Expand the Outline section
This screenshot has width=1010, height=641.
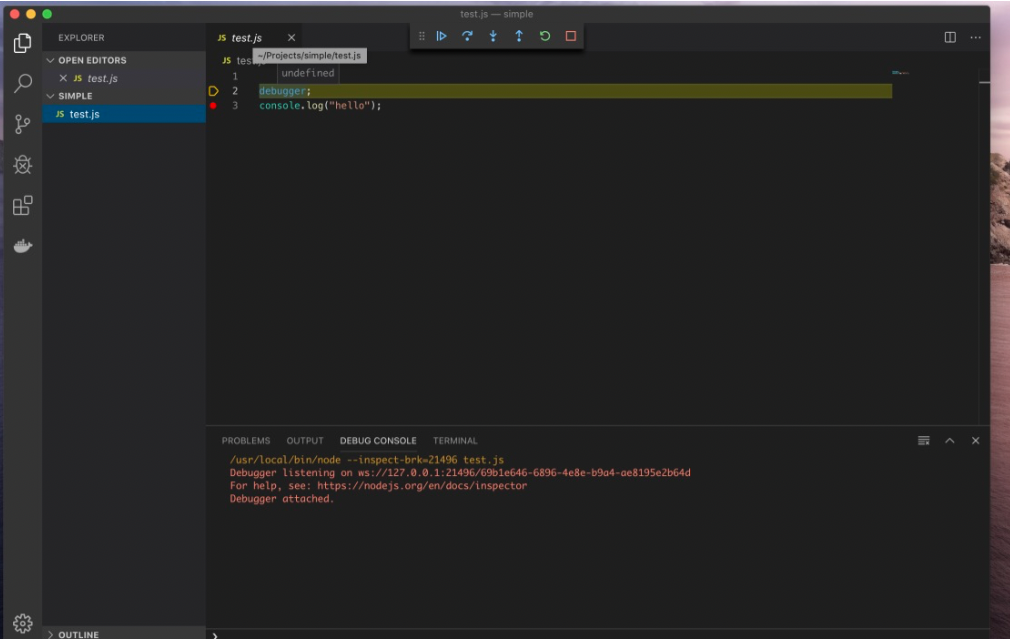tap(78, 633)
